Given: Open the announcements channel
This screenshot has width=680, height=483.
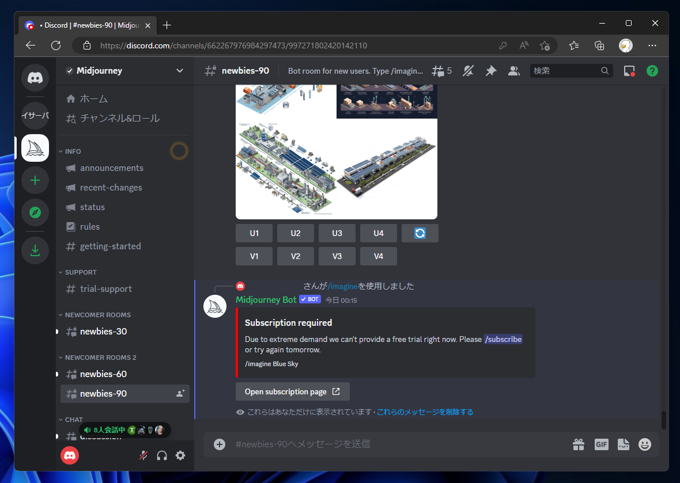Looking at the screenshot, I should [x=125, y=168].
